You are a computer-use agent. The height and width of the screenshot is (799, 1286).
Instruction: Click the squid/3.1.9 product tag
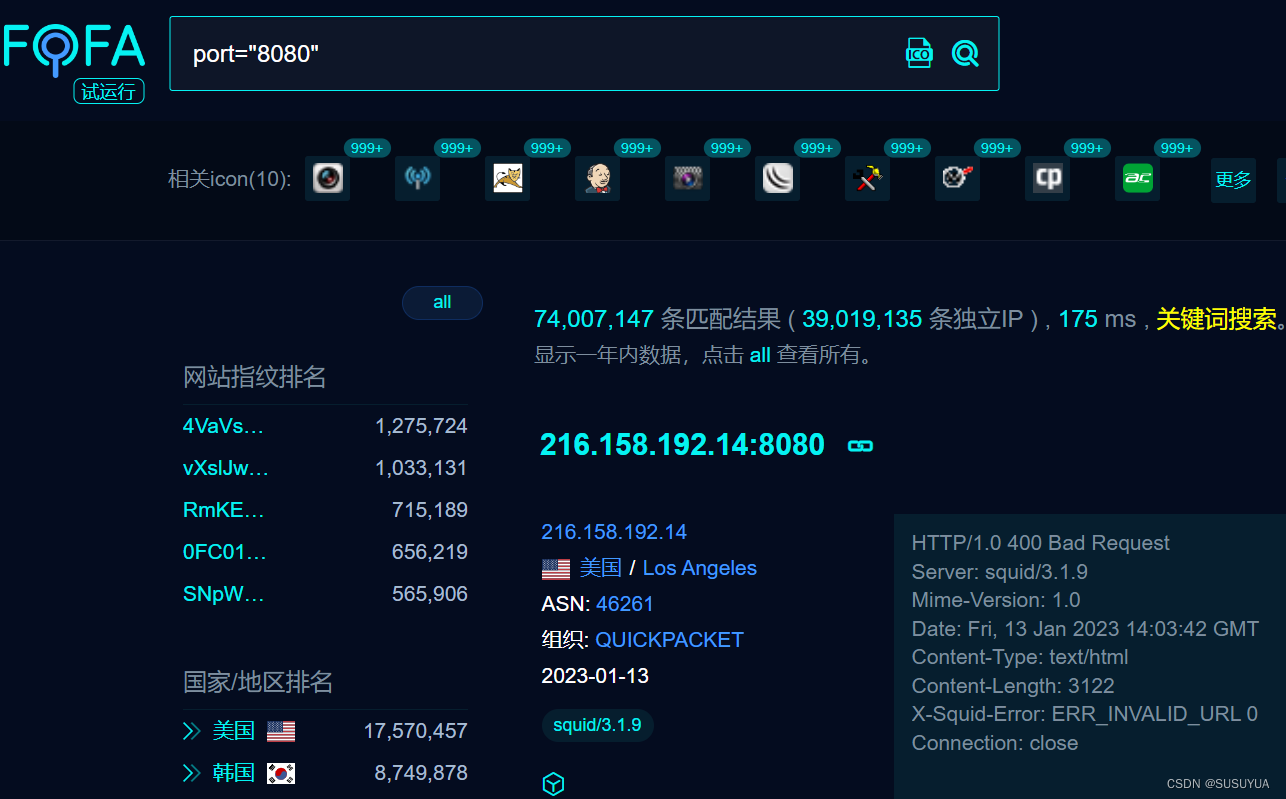pyautogui.click(x=597, y=725)
